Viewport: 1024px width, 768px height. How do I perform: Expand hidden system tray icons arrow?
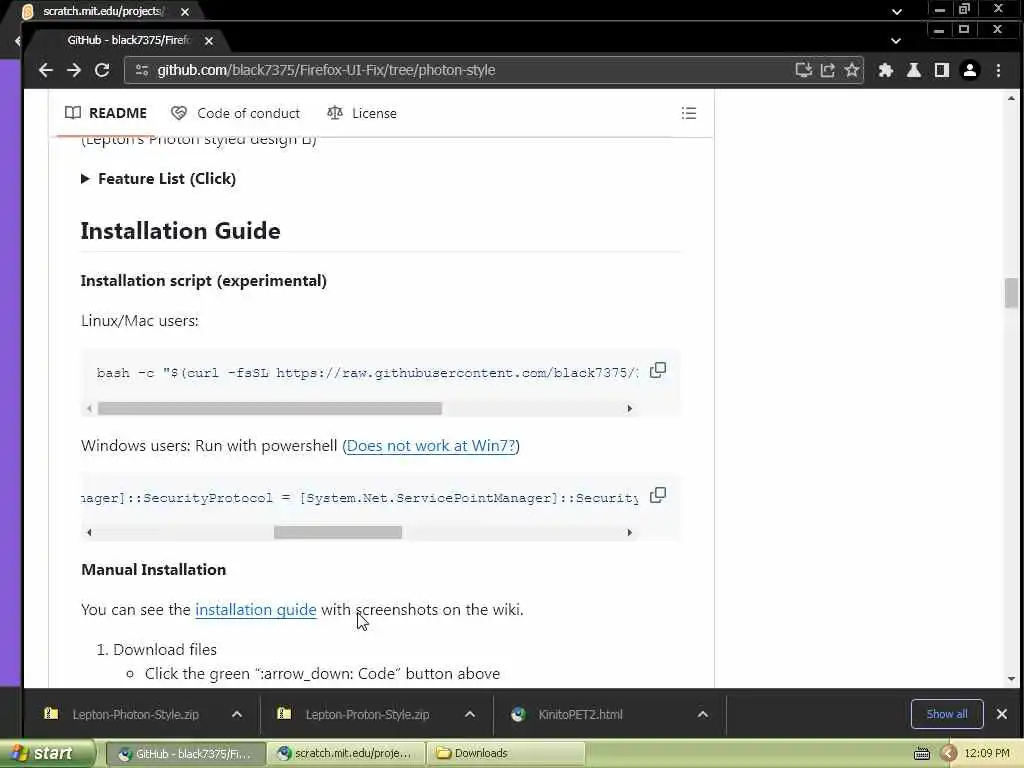[948, 754]
